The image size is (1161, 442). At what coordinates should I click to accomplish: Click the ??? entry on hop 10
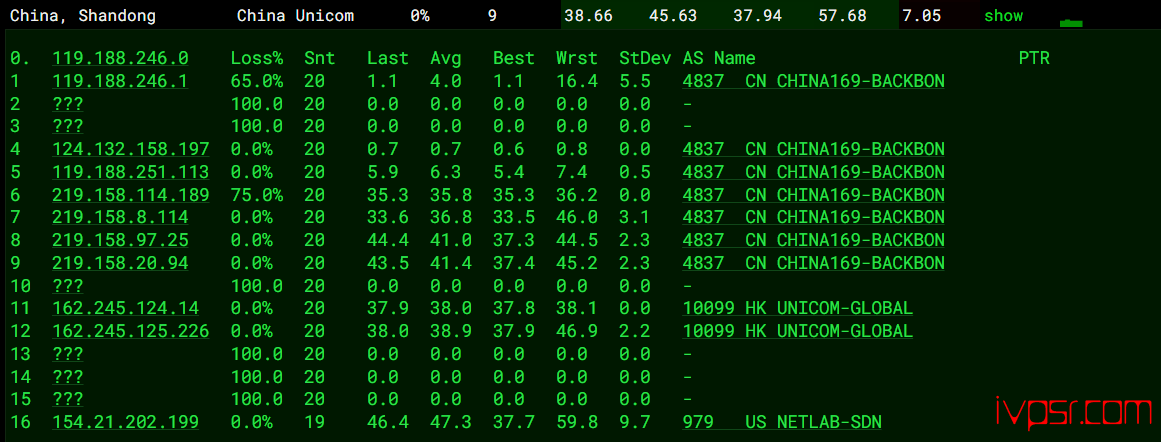point(67,286)
